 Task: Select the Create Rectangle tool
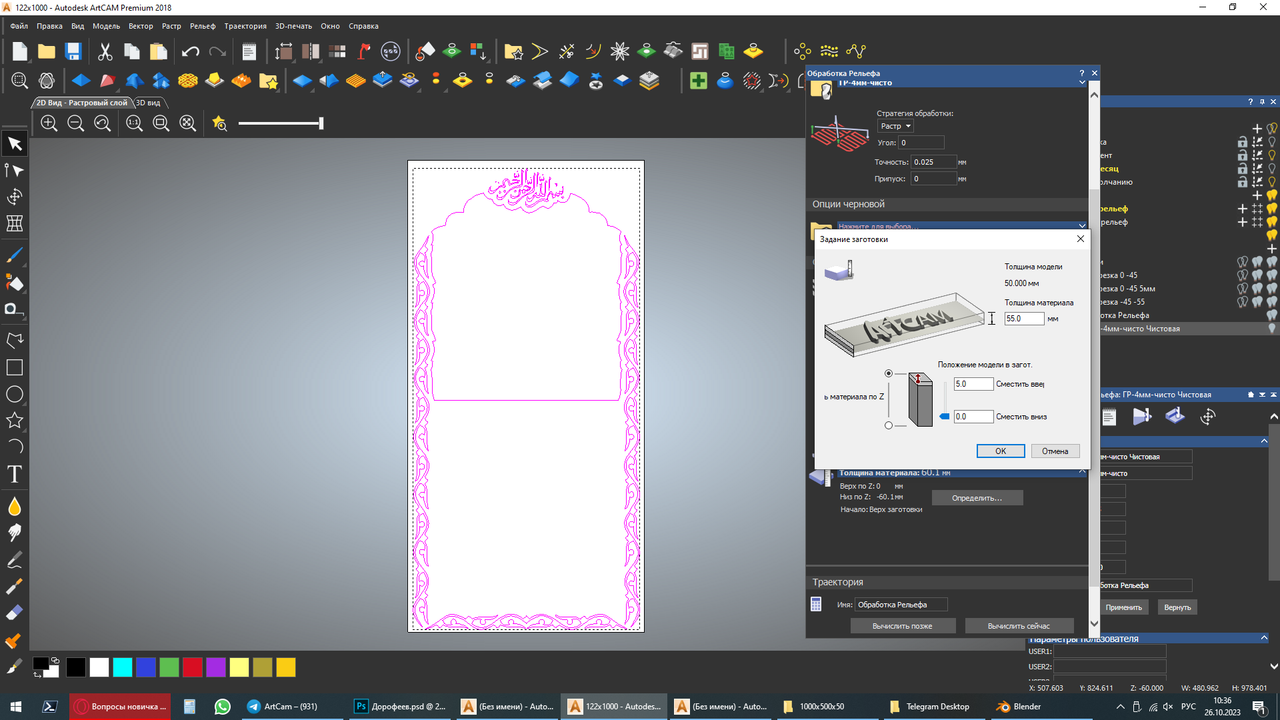(15, 367)
